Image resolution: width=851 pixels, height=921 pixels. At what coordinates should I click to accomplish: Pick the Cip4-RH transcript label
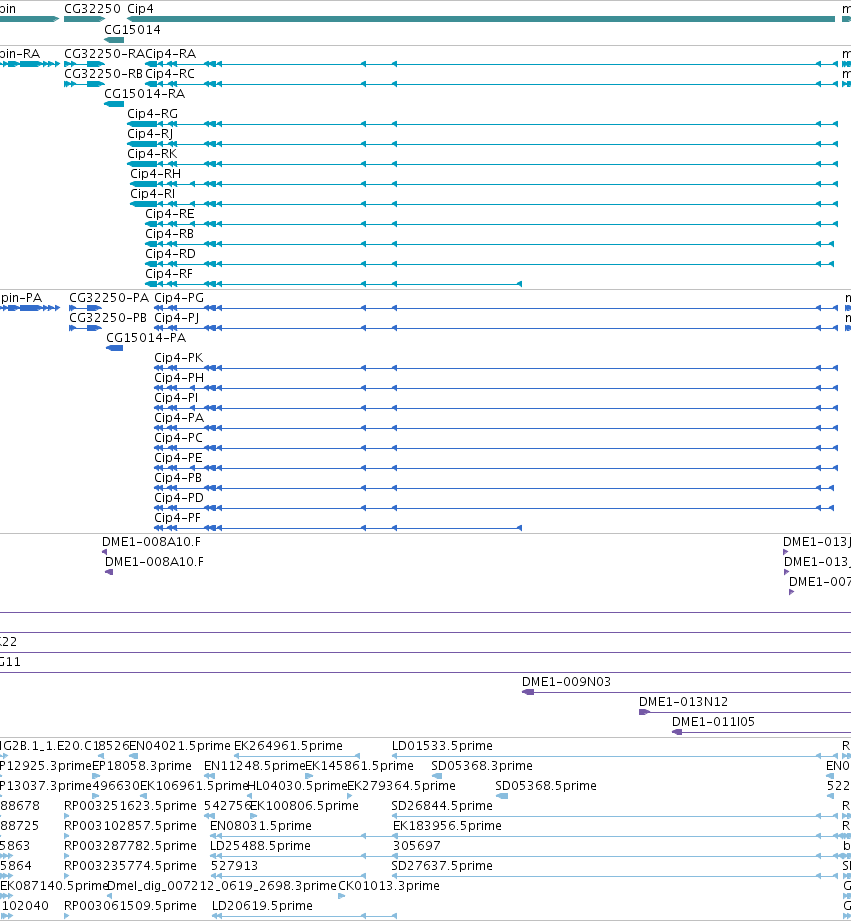click(156, 173)
